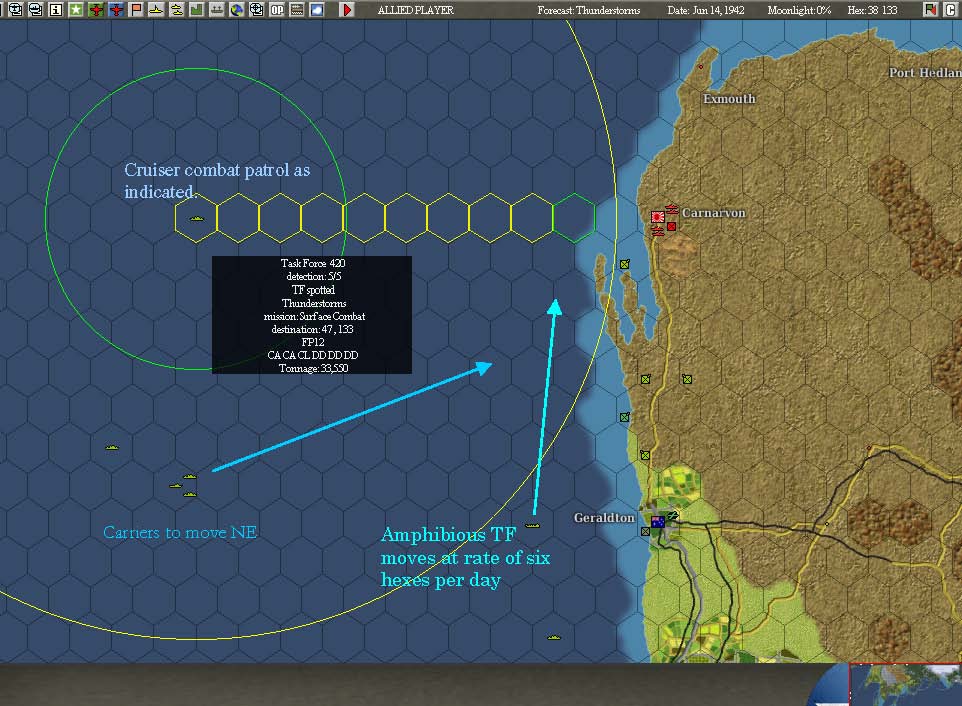Click the grey port dock toolbar icon

217,10
